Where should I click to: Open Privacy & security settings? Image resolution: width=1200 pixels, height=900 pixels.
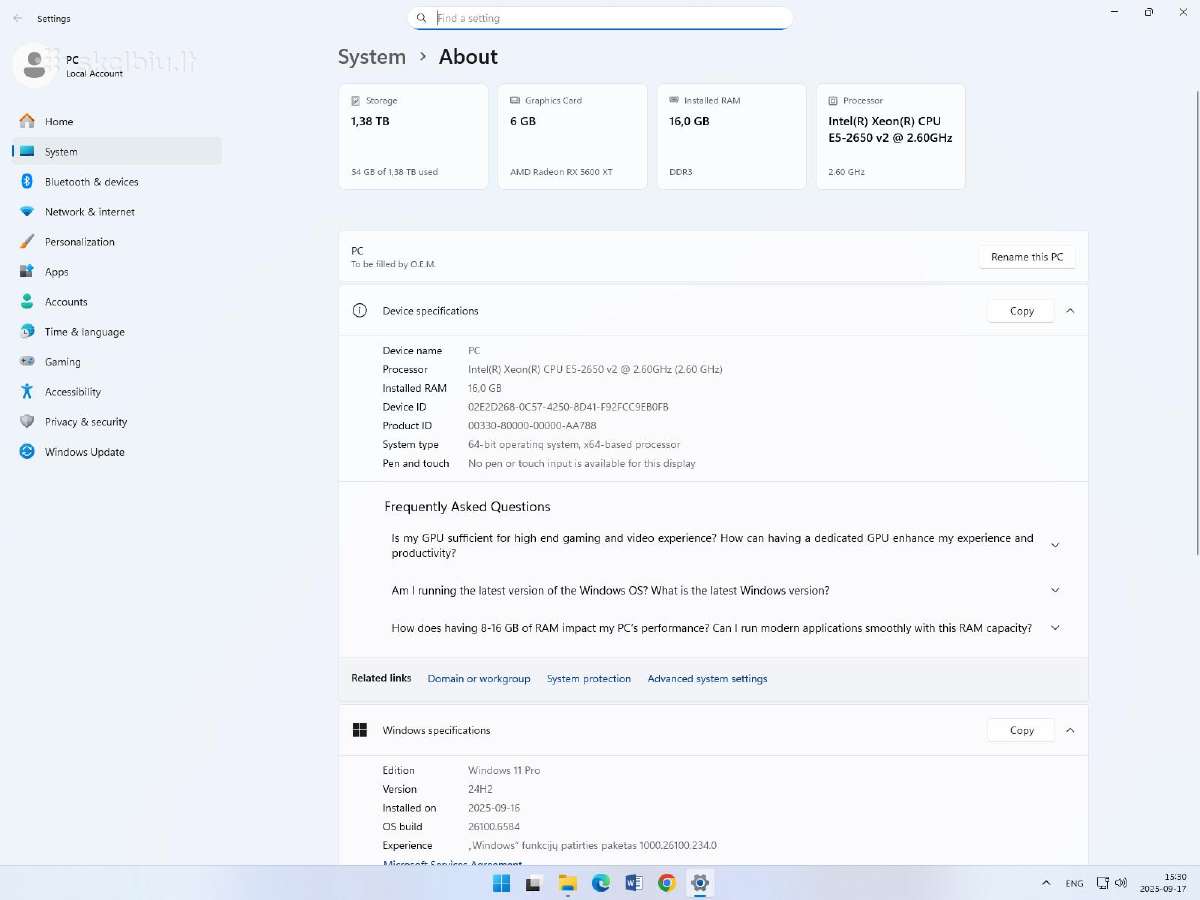[x=116, y=421]
